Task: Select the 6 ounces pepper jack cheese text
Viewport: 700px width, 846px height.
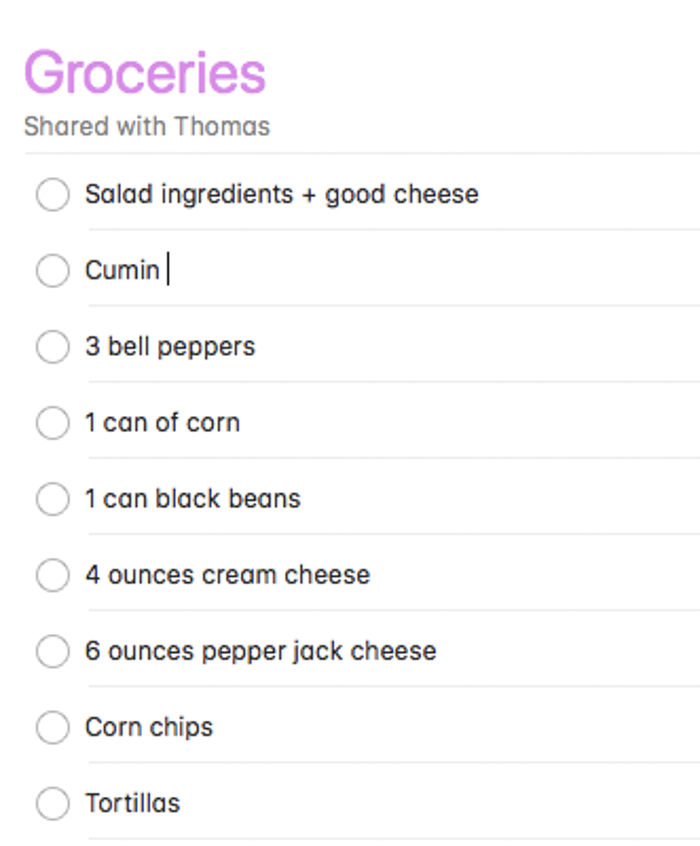Action: (260, 651)
